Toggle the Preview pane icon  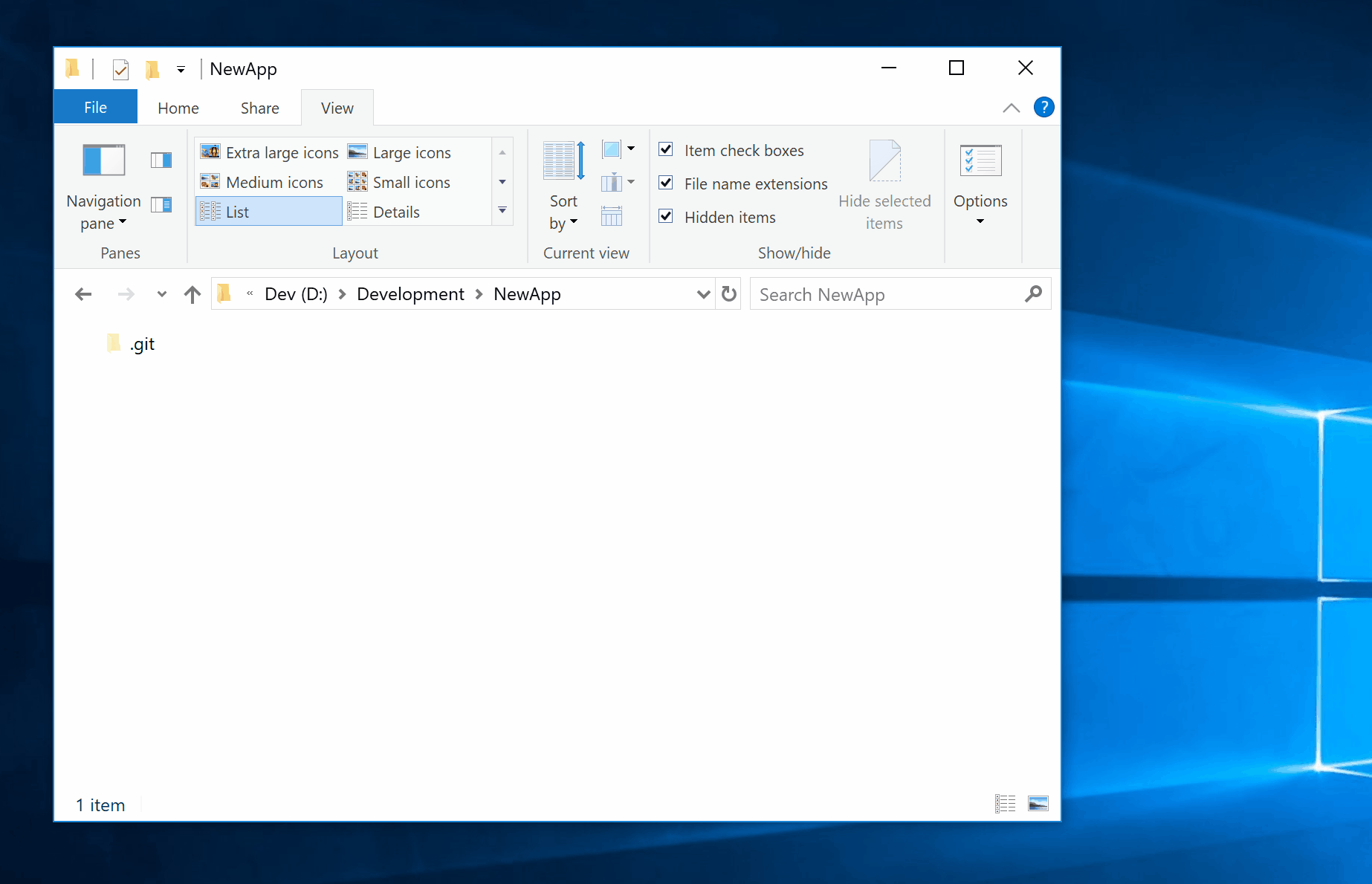[161, 160]
